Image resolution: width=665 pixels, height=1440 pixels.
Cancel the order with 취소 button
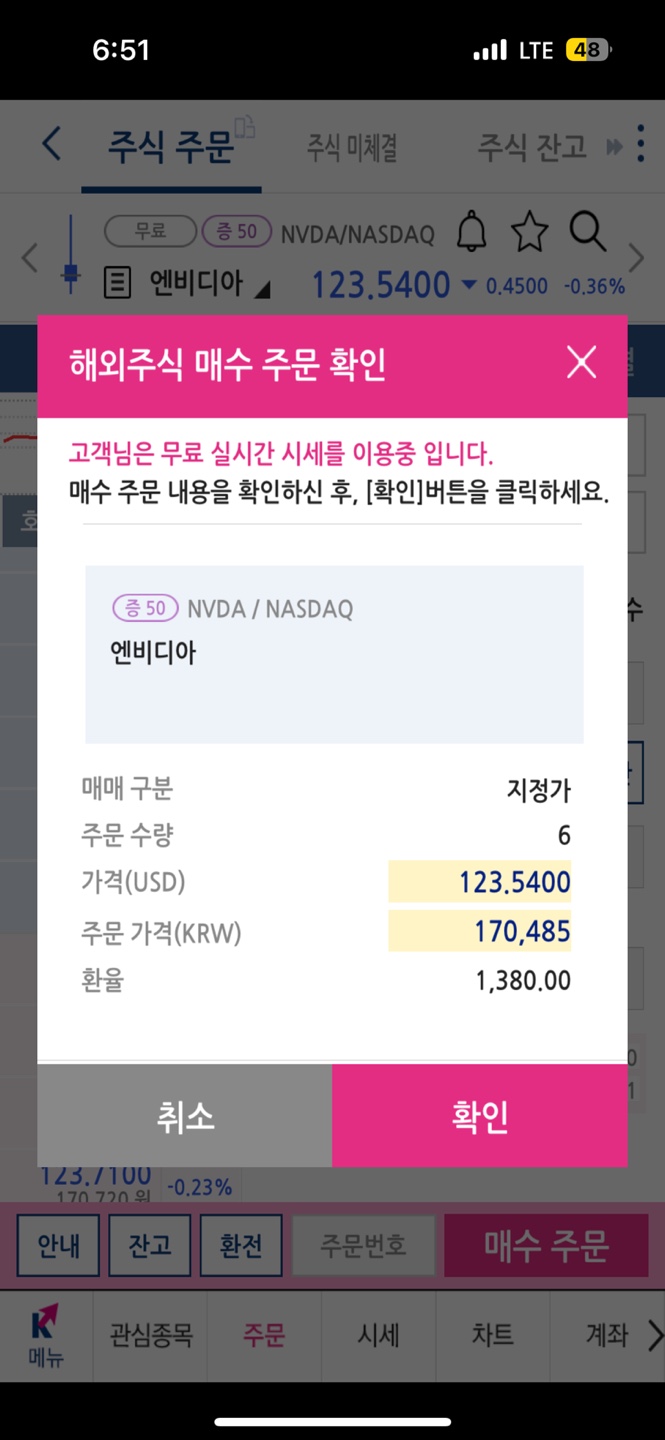[185, 1115]
